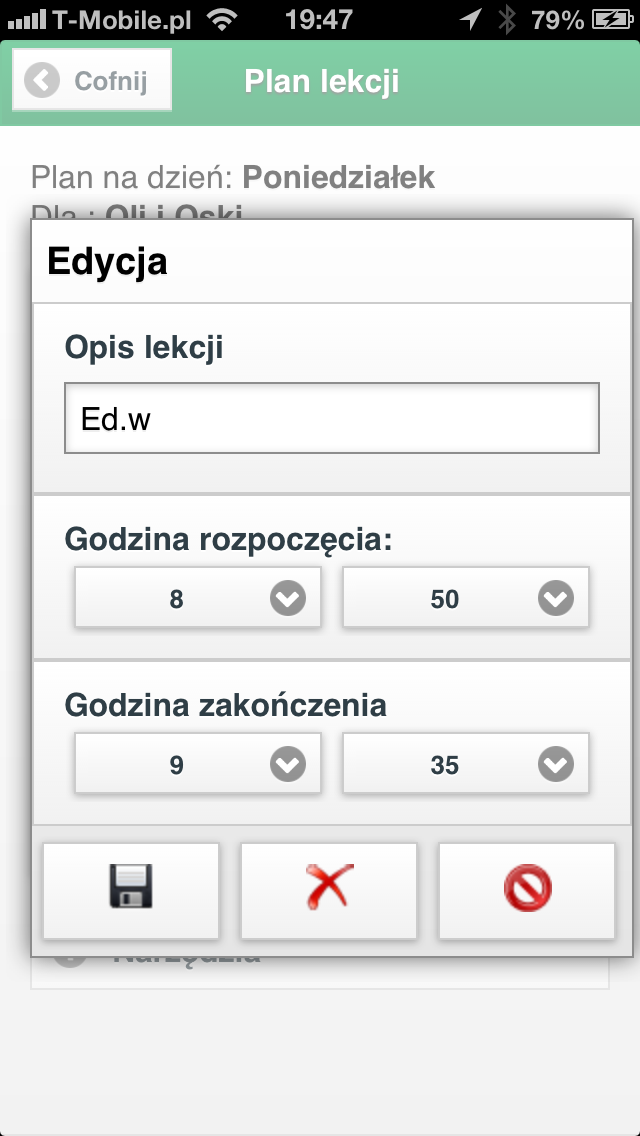640x1136 pixels.
Task: Tap the Plan lekcji header title
Action: pyautogui.click(x=322, y=81)
